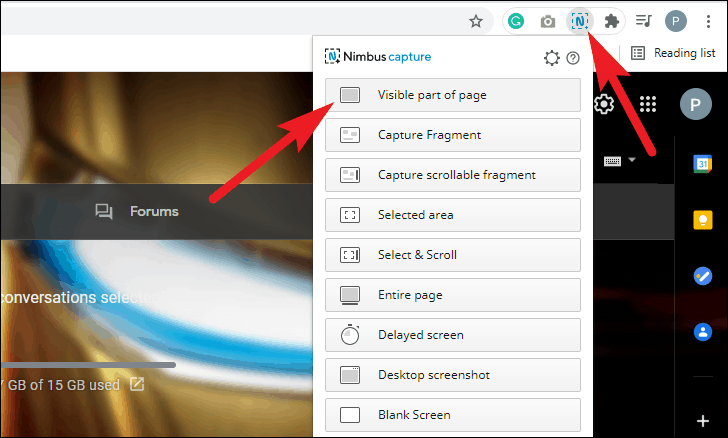Choose Capture Fragment option
The image size is (728, 438).
[453, 135]
